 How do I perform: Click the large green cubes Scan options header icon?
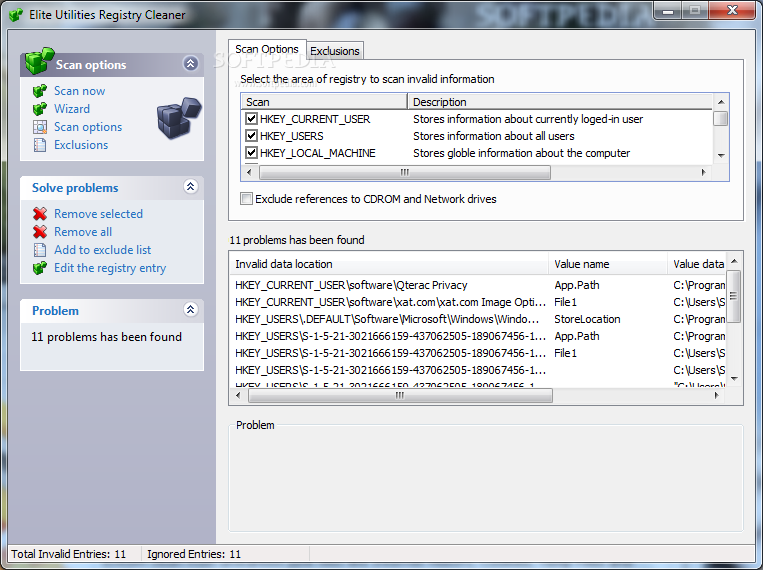39,61
